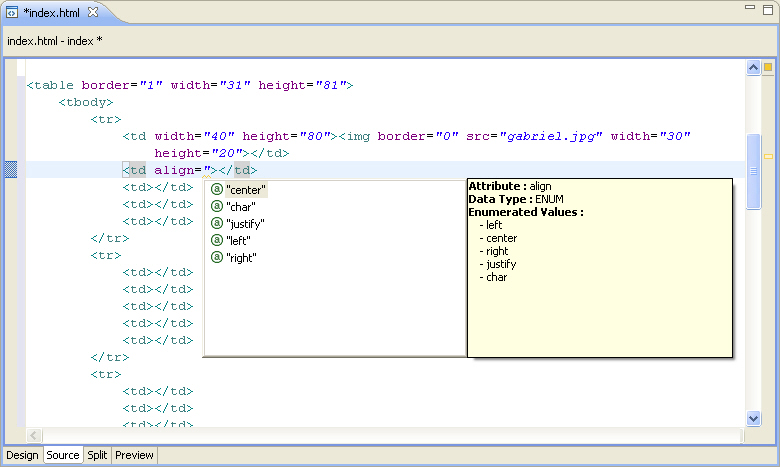The width and height of the screenshot is (780, 467).
Task: Click the blue marker in left gutter
Action: click(x=11, y=170)
